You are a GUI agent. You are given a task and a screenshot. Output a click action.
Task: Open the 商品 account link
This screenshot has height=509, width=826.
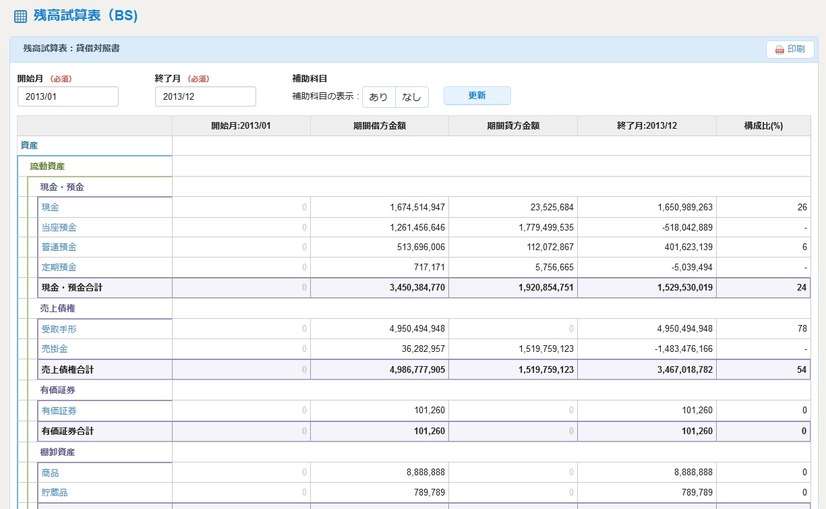click(x=50, y=470)
